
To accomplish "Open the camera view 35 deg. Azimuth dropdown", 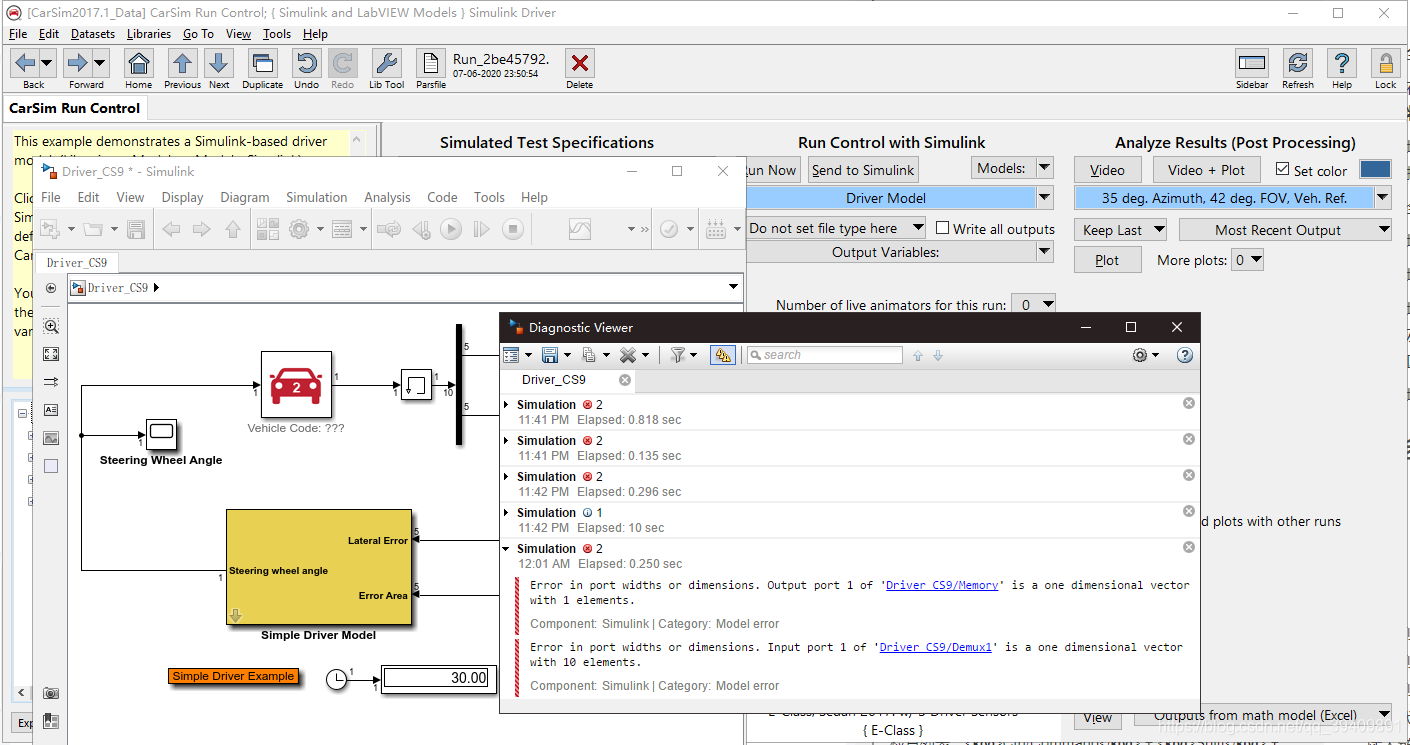I will (1382, 198).
